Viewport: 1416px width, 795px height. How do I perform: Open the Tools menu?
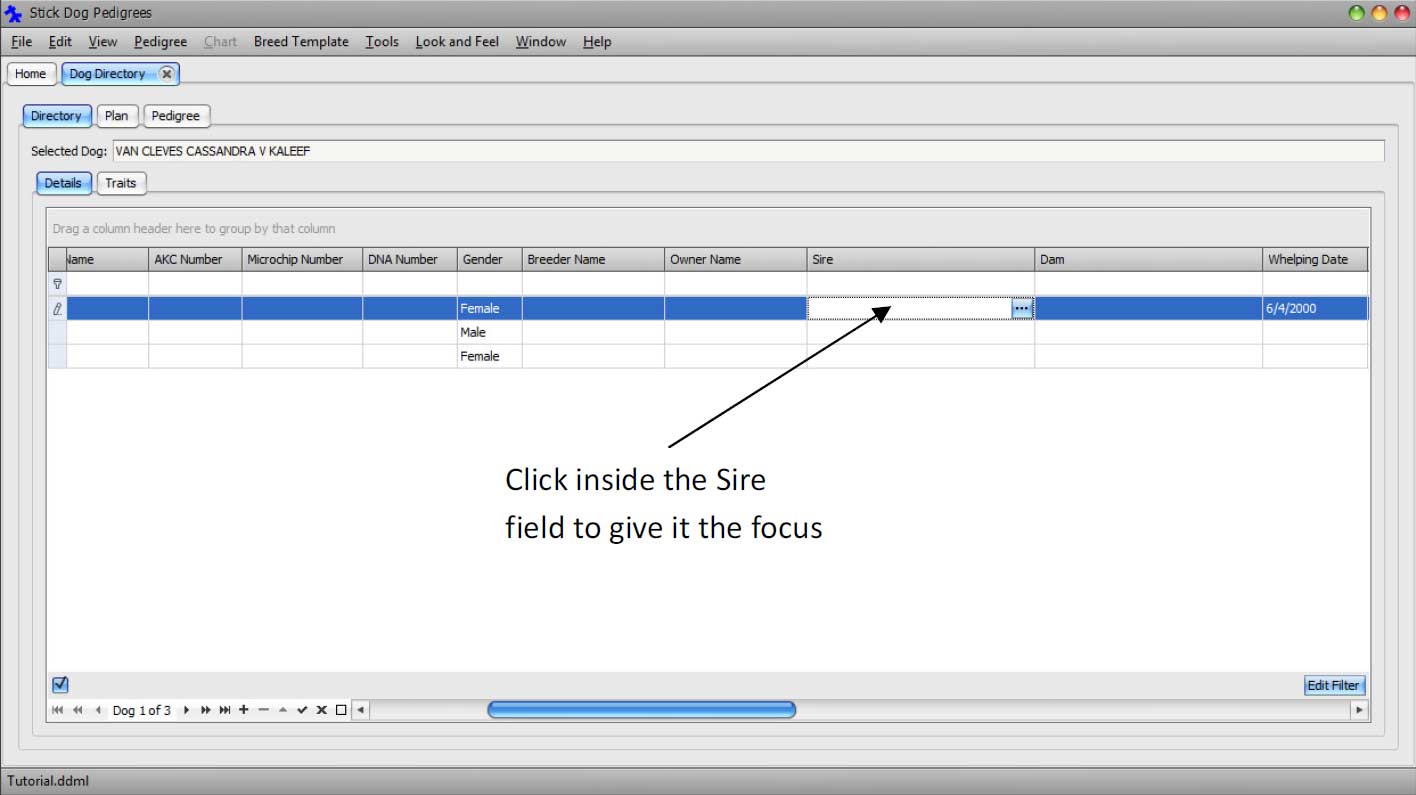[x=381, y=42]
